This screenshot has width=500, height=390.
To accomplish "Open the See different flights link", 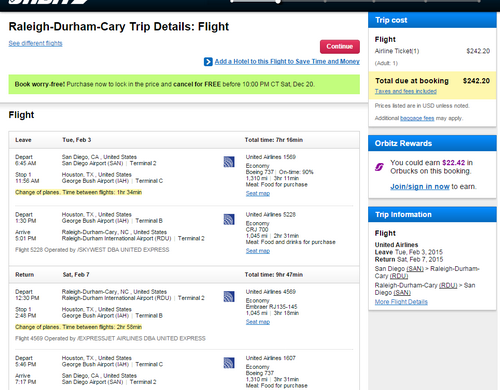I will pyautogui.click(x=35, y=43).
